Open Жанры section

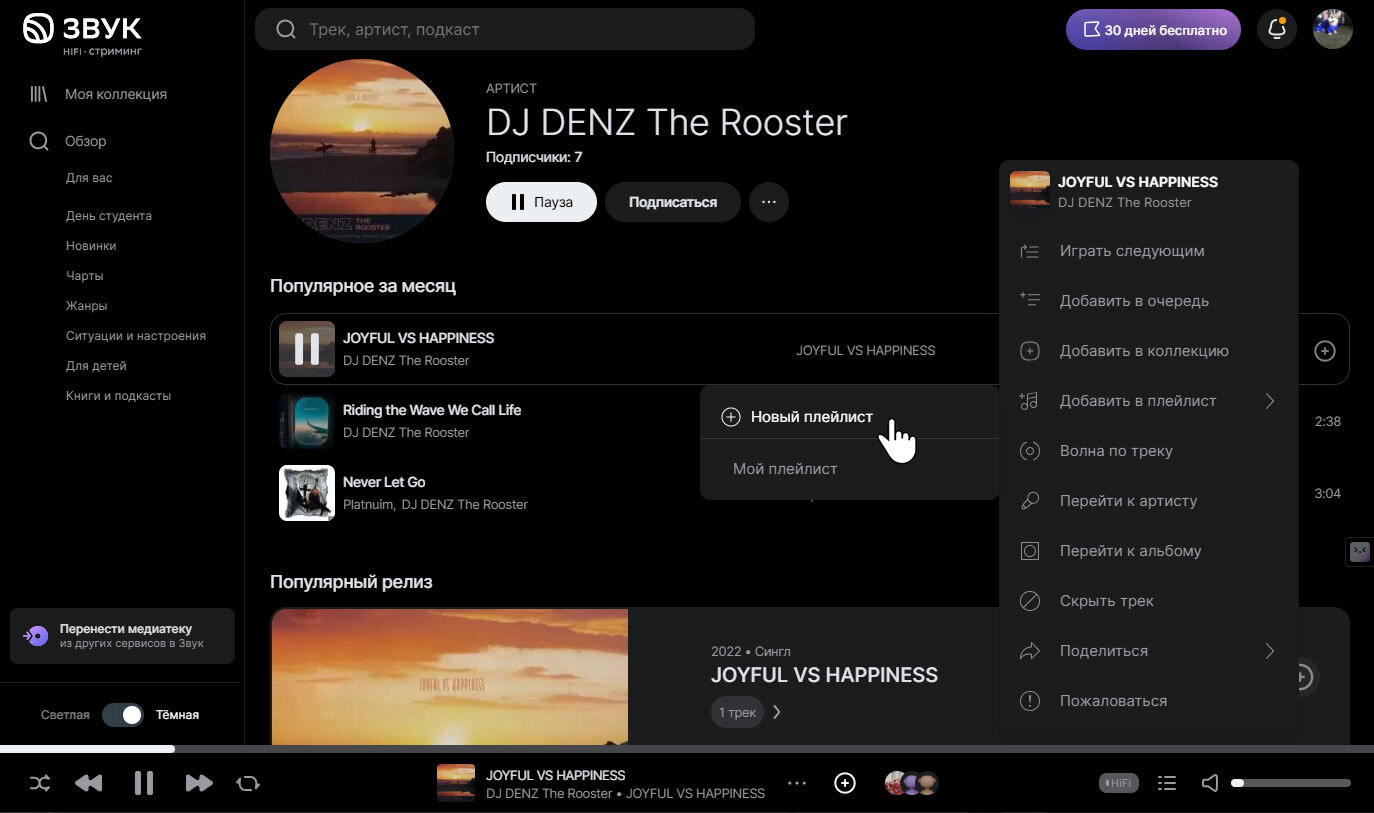[x=87, y=306]
